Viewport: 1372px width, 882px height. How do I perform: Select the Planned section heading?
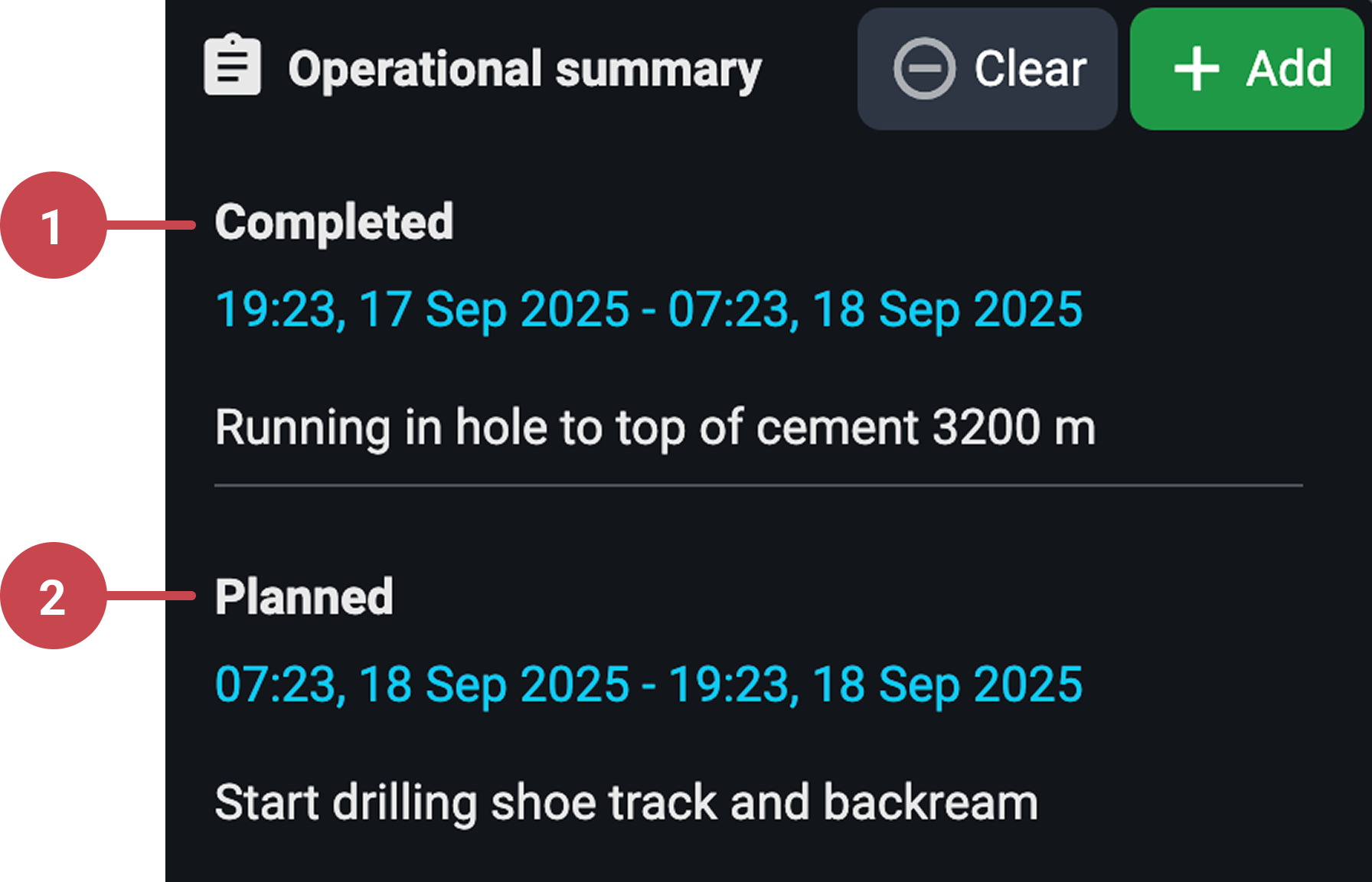pos(305,597)
